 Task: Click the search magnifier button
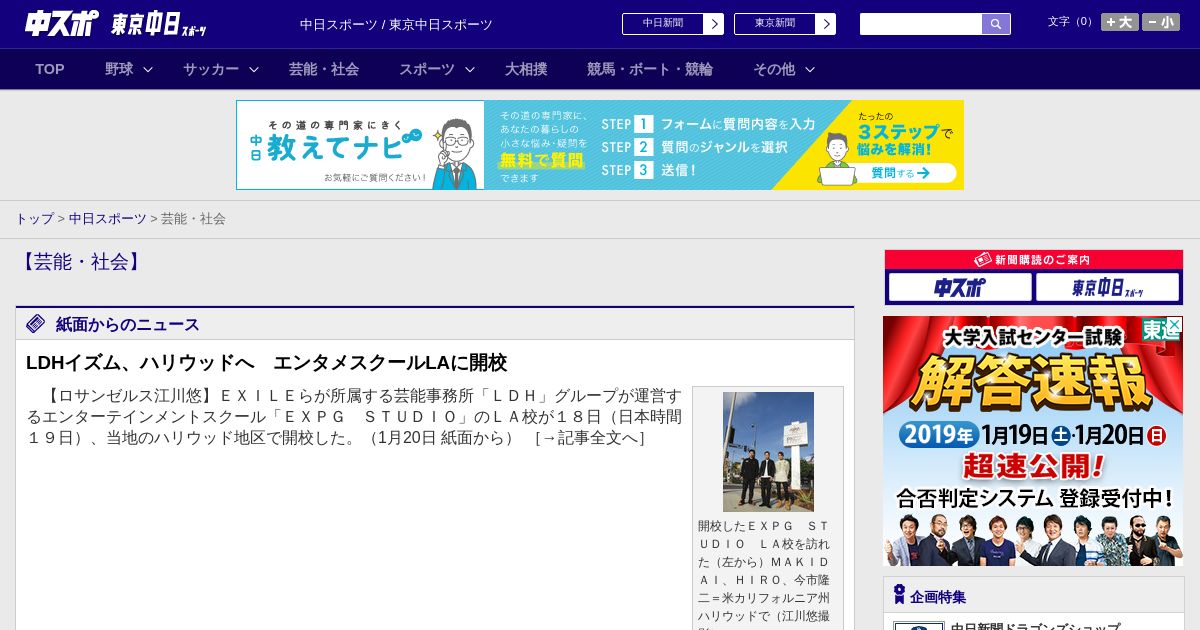(996, 24)
